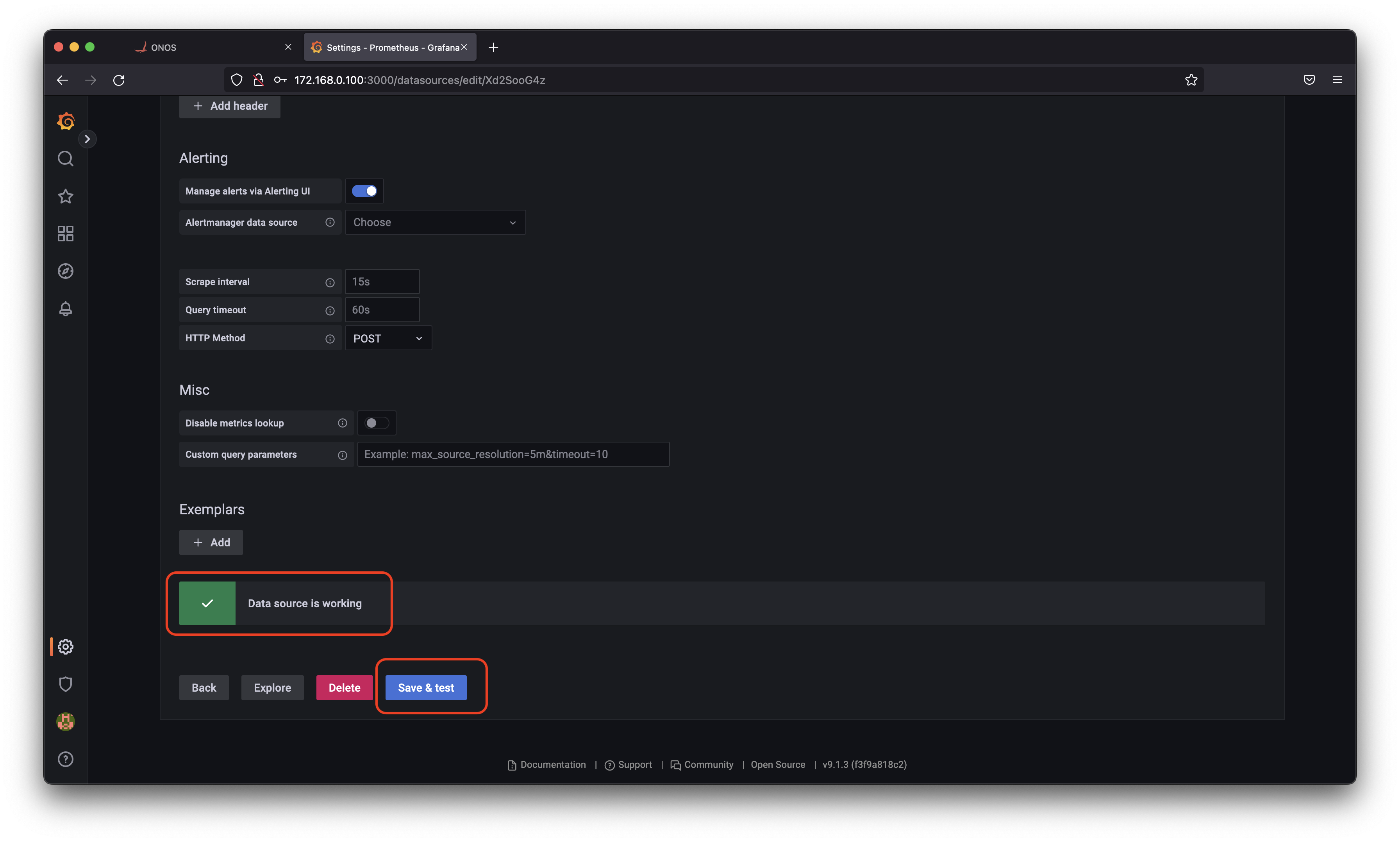Add an exemplar with Add button
1400x842 pixels.
211,542
